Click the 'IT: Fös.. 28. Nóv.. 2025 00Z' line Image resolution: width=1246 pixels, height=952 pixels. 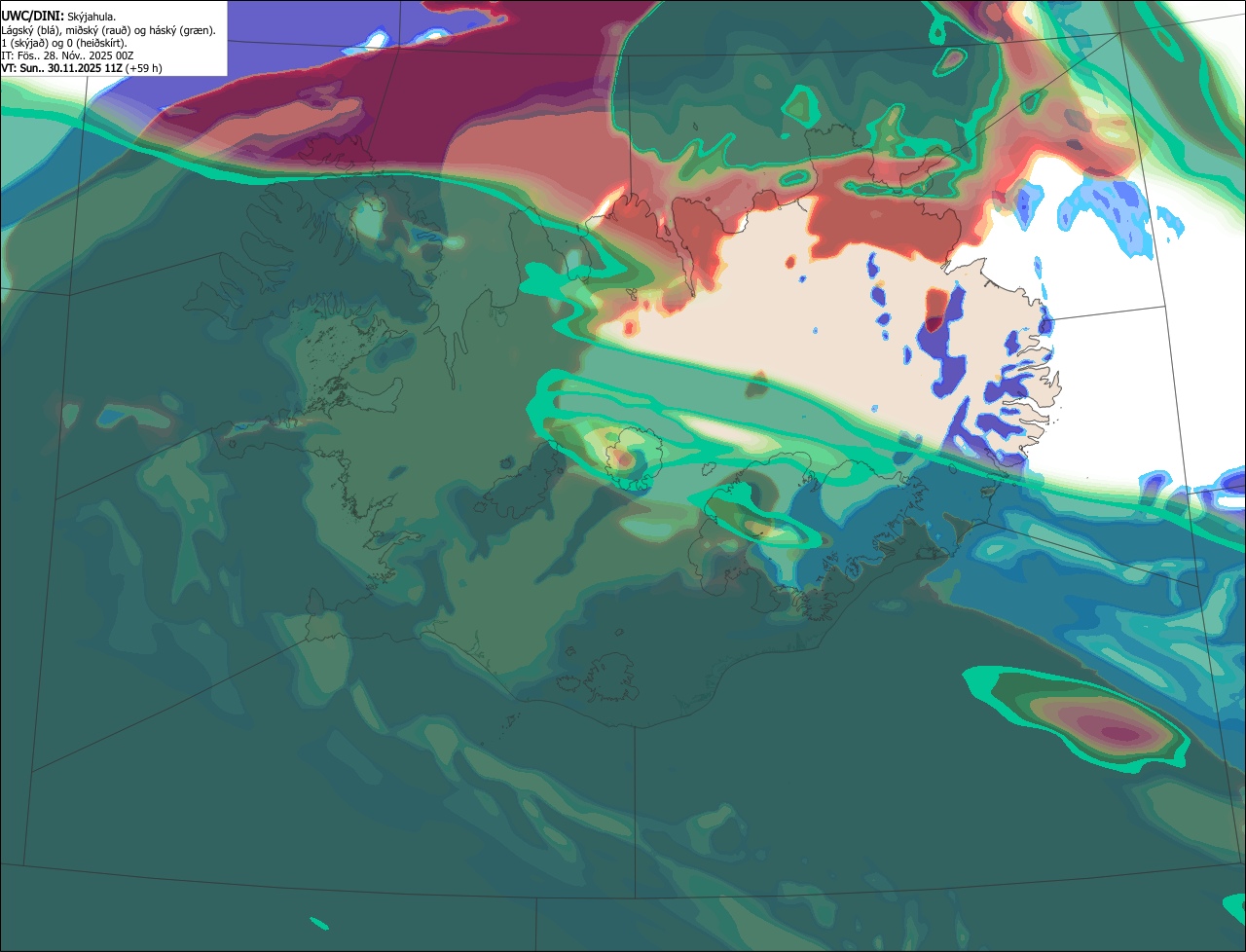click(x=67, y=55)
